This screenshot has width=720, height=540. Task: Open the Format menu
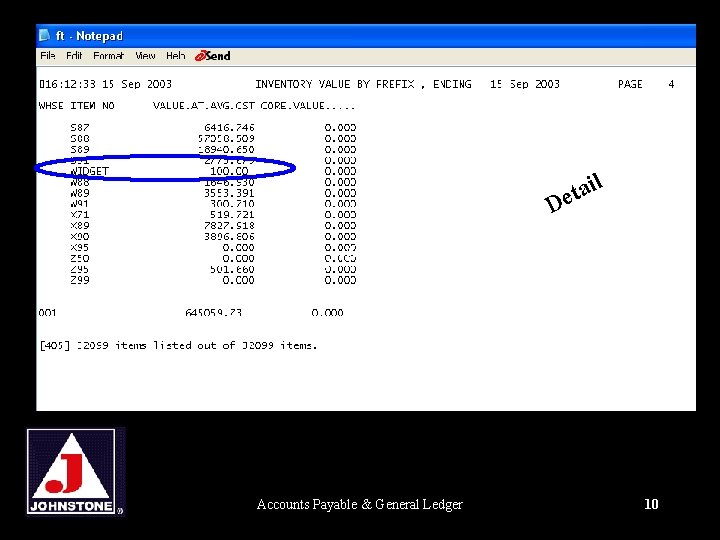point(108,56)
